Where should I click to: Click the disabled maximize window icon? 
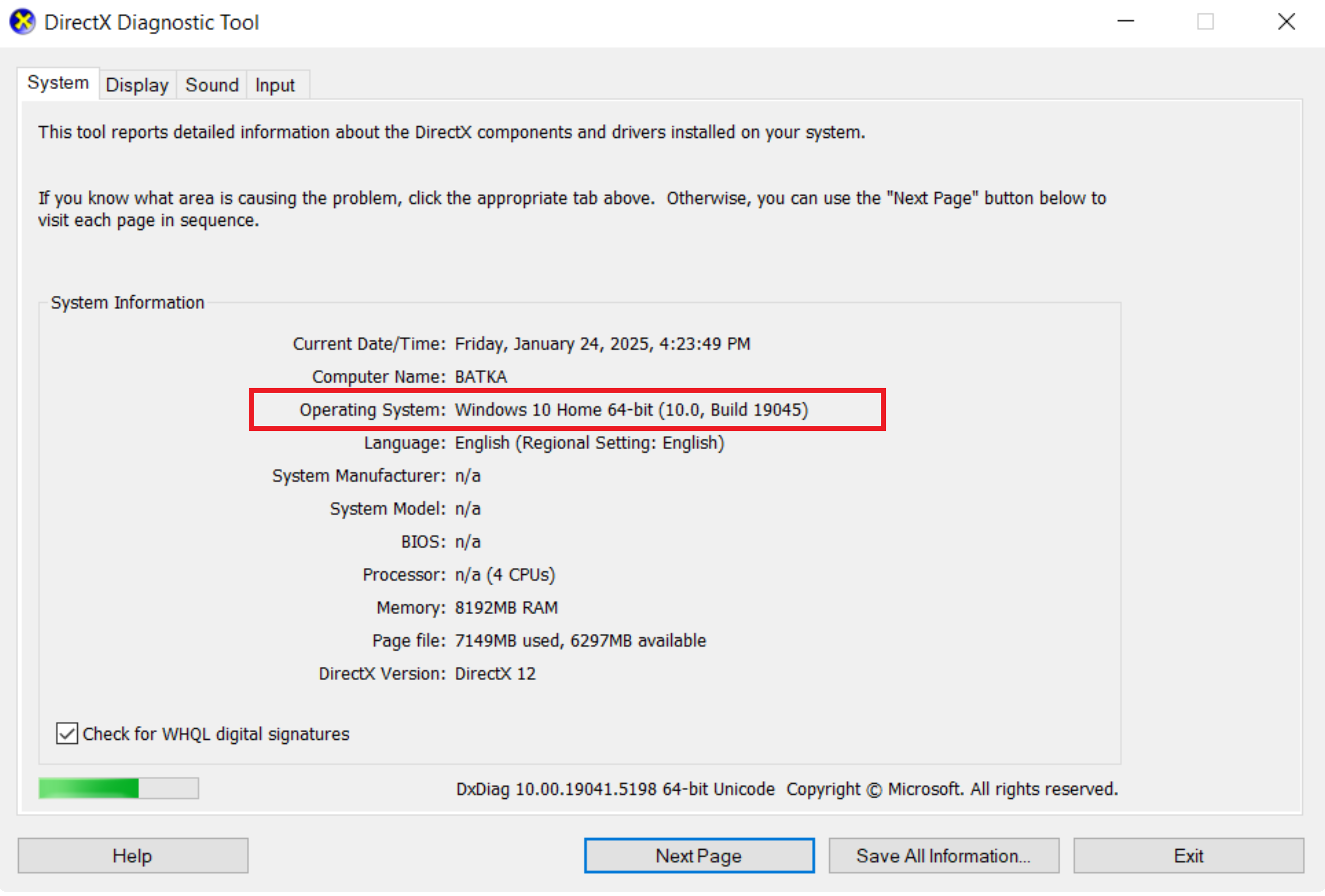[1205, 22]
